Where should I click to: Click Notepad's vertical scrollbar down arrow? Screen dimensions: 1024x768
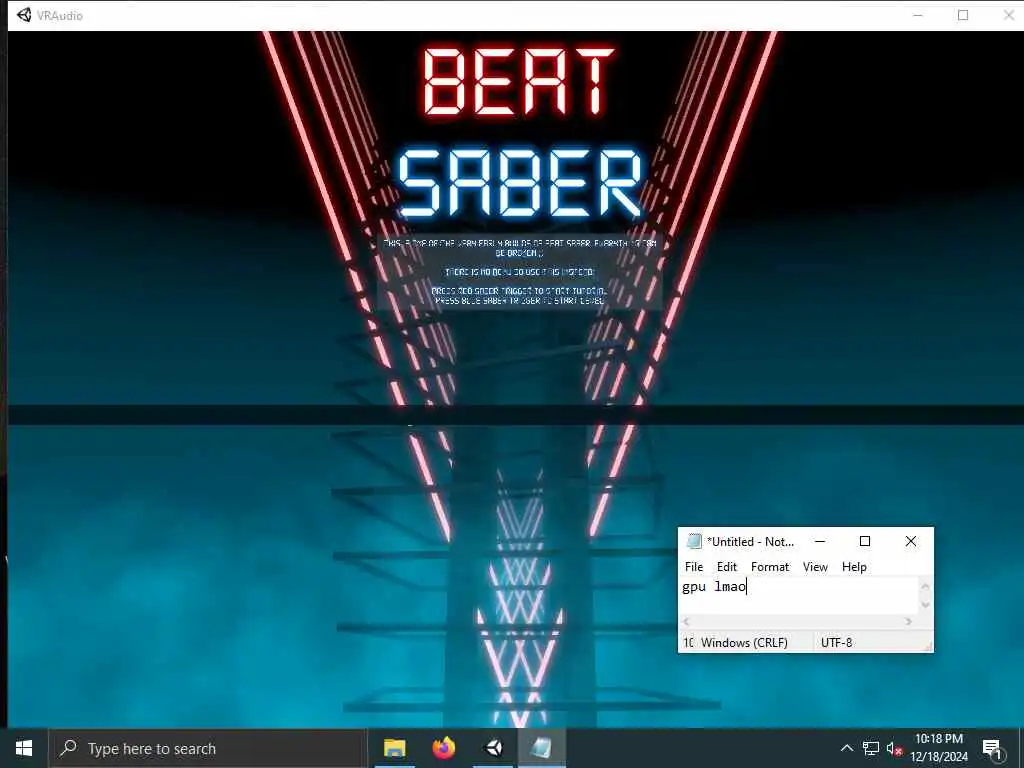tap(925, 605)
